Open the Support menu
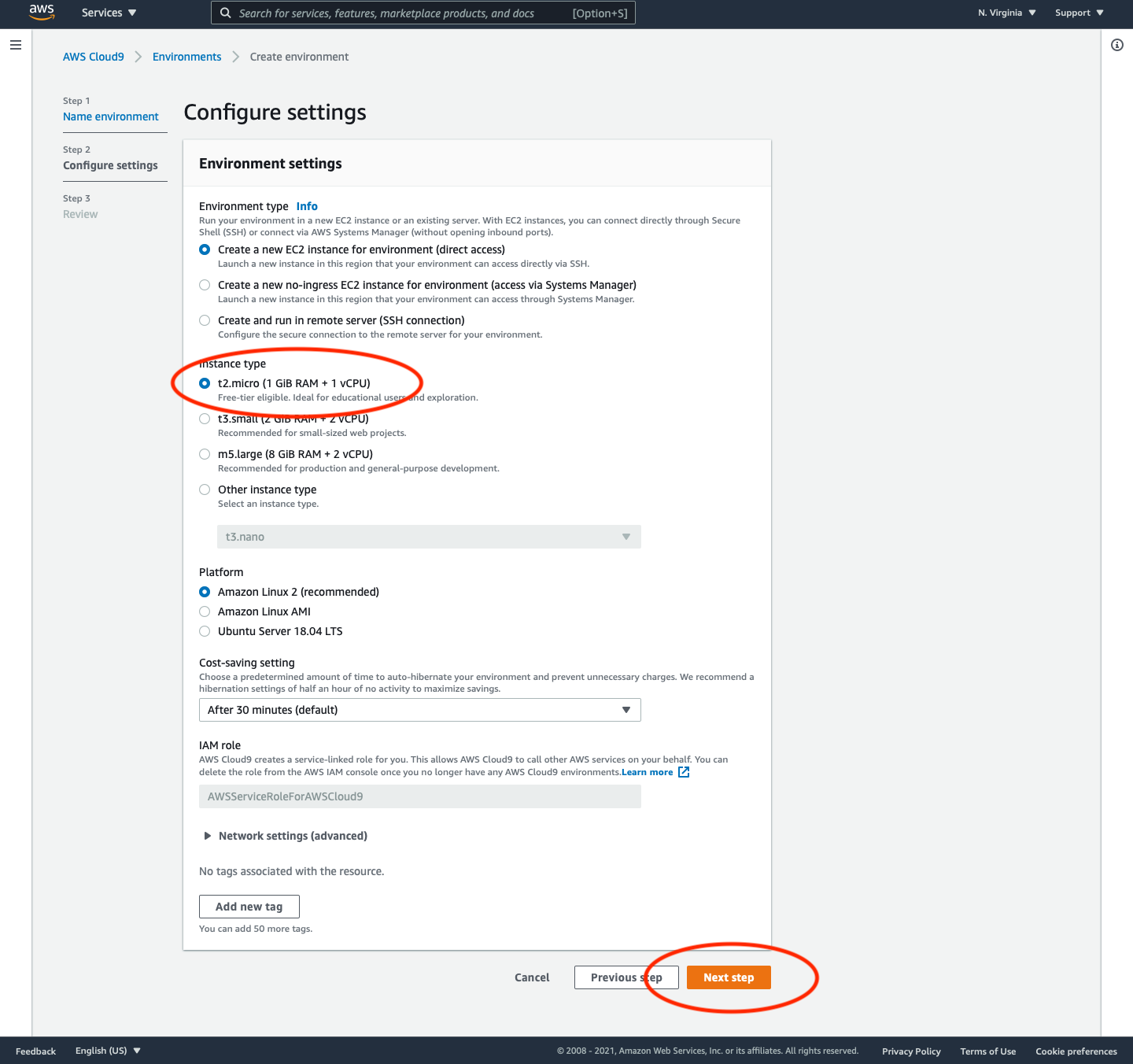Viewport: 1133px width, 1064px height. click(x=1079, y=13)
